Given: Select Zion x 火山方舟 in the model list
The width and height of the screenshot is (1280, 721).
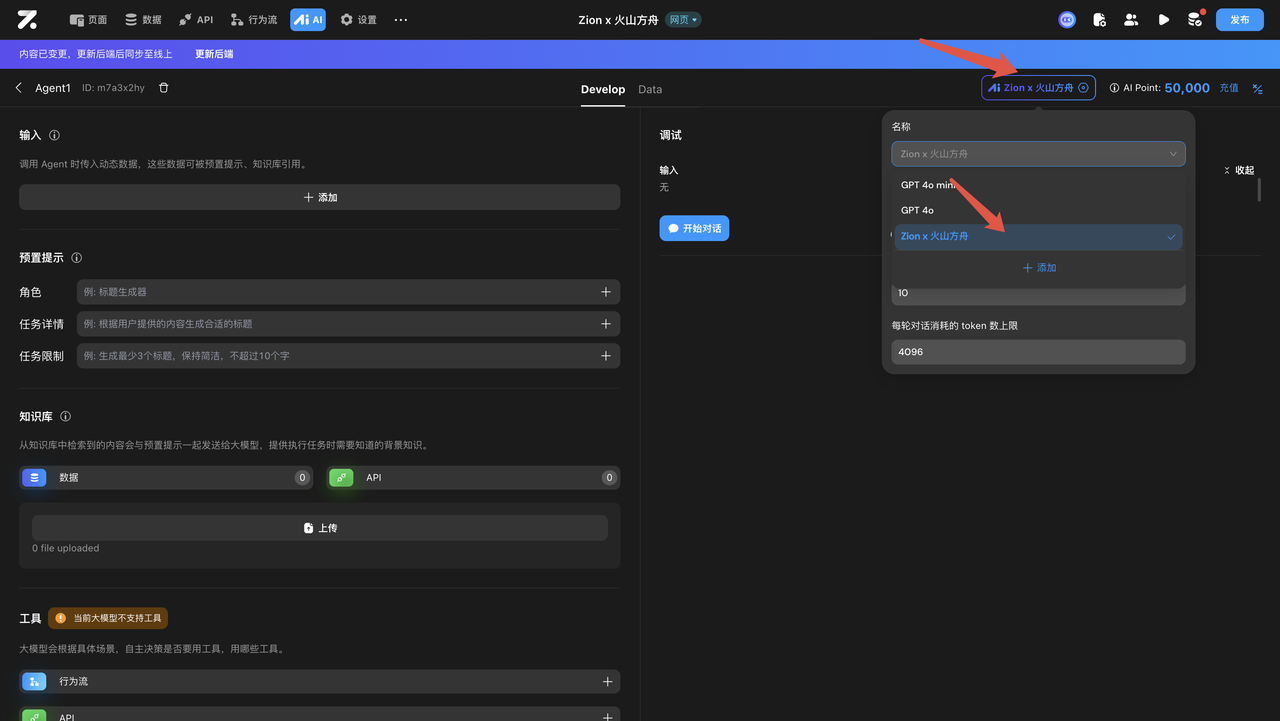Looking at the screenshot, I should [x=1038, y=237].
